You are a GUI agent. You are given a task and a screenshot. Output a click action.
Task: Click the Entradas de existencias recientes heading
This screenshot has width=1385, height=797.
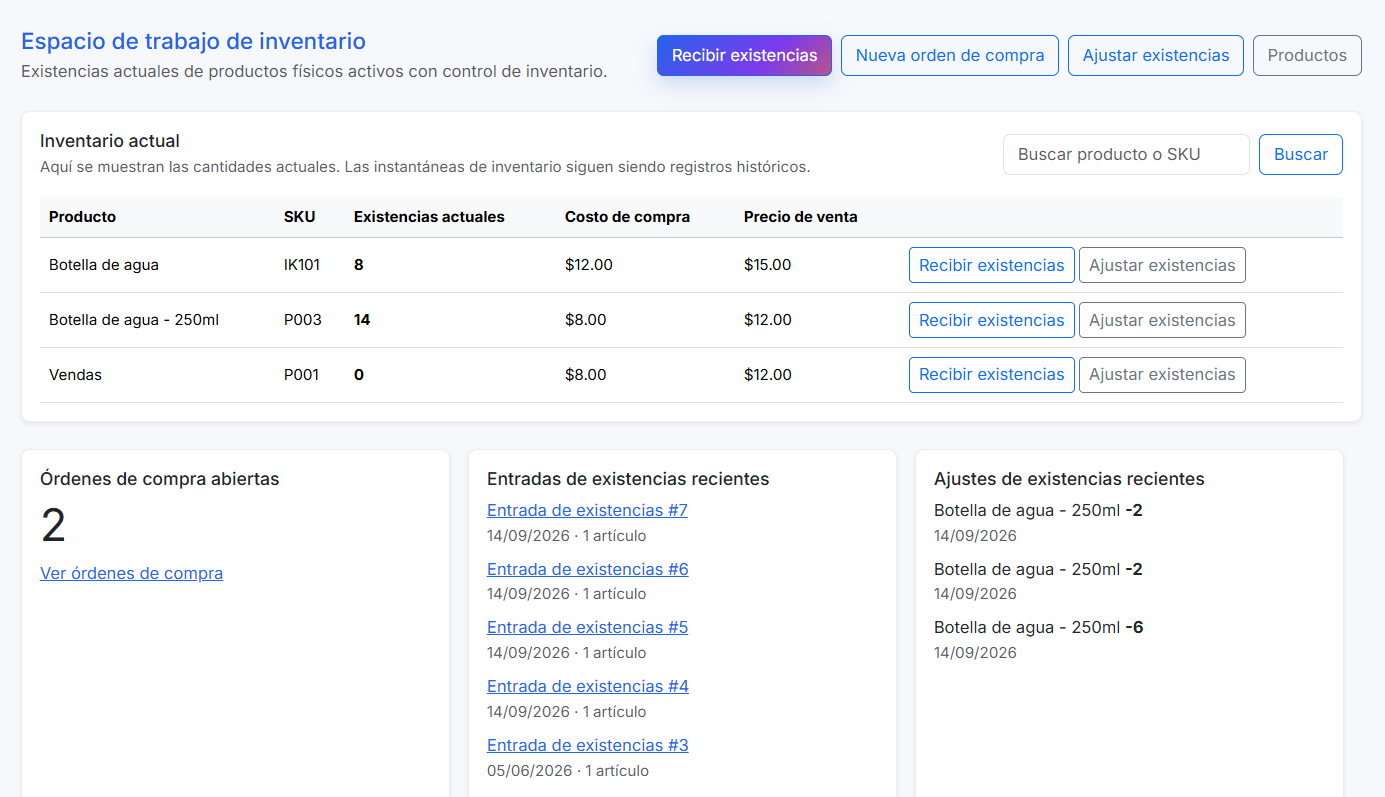click(x=628, y=479)
